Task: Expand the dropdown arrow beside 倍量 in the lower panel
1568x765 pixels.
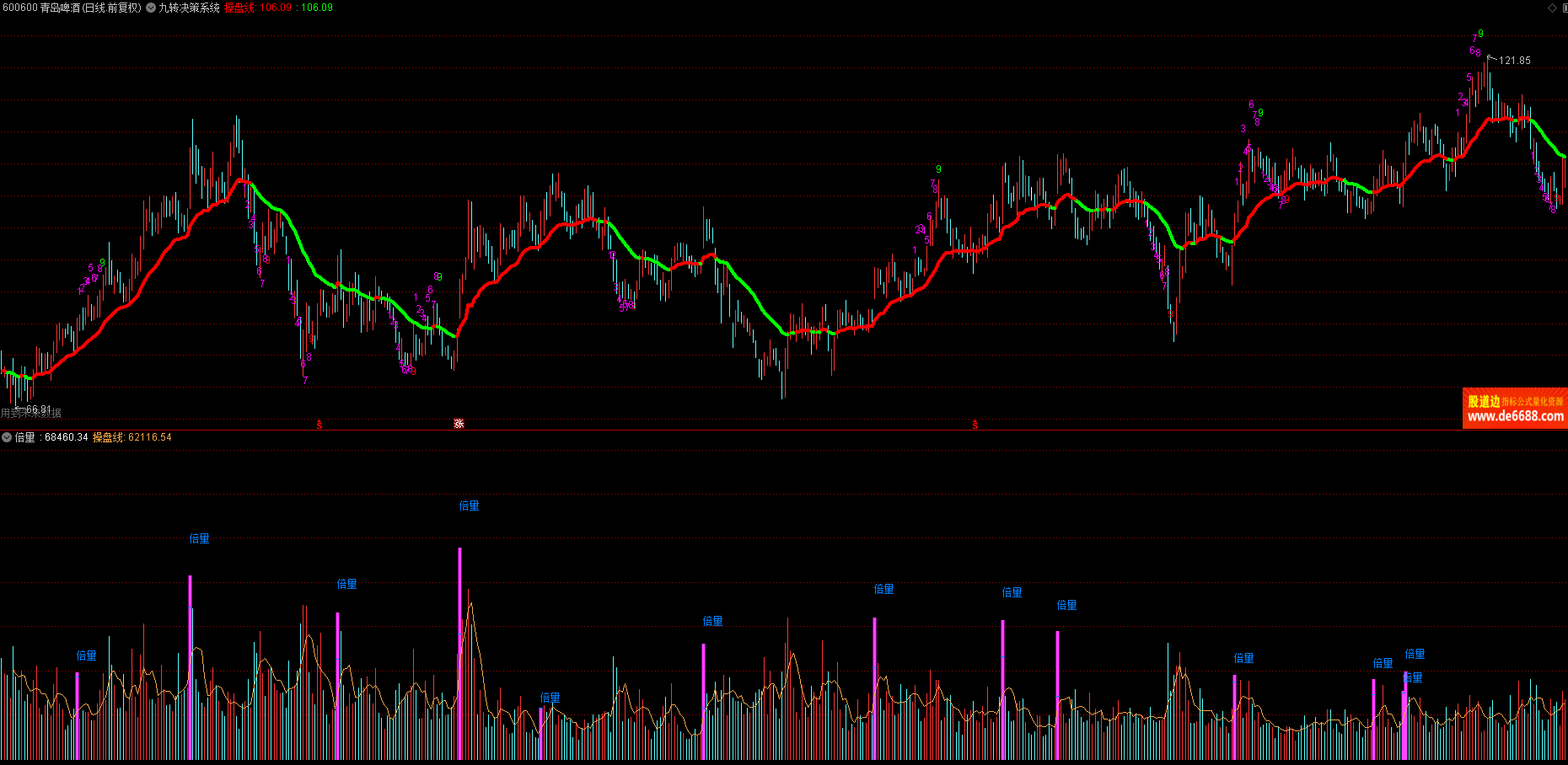Action: tap(7, 437)
